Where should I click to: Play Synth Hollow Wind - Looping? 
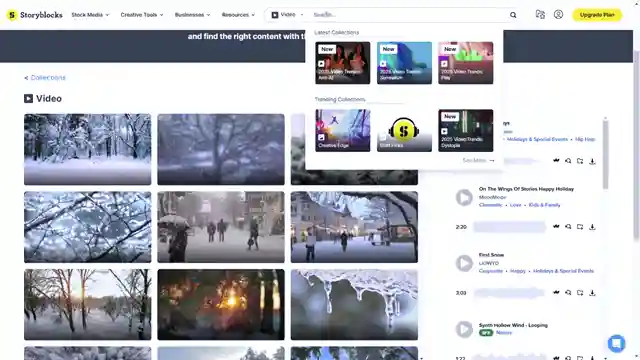tap(464, 329)
